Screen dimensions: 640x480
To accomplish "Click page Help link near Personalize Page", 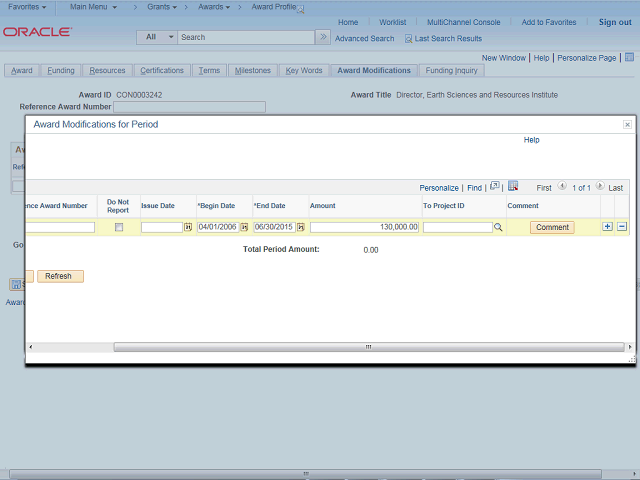I will click(541, 58).
